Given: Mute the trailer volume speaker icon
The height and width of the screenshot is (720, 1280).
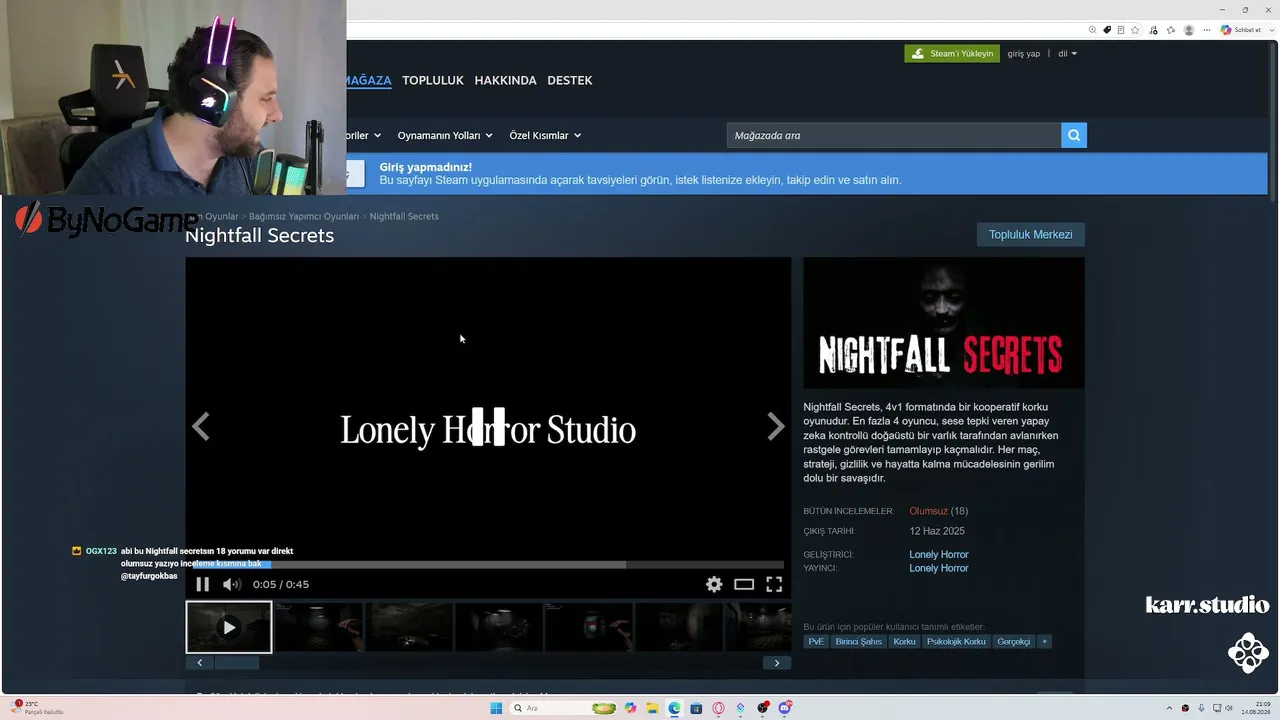Looking at the screenshot, I should pyautogui.click(x=231, y=584).
